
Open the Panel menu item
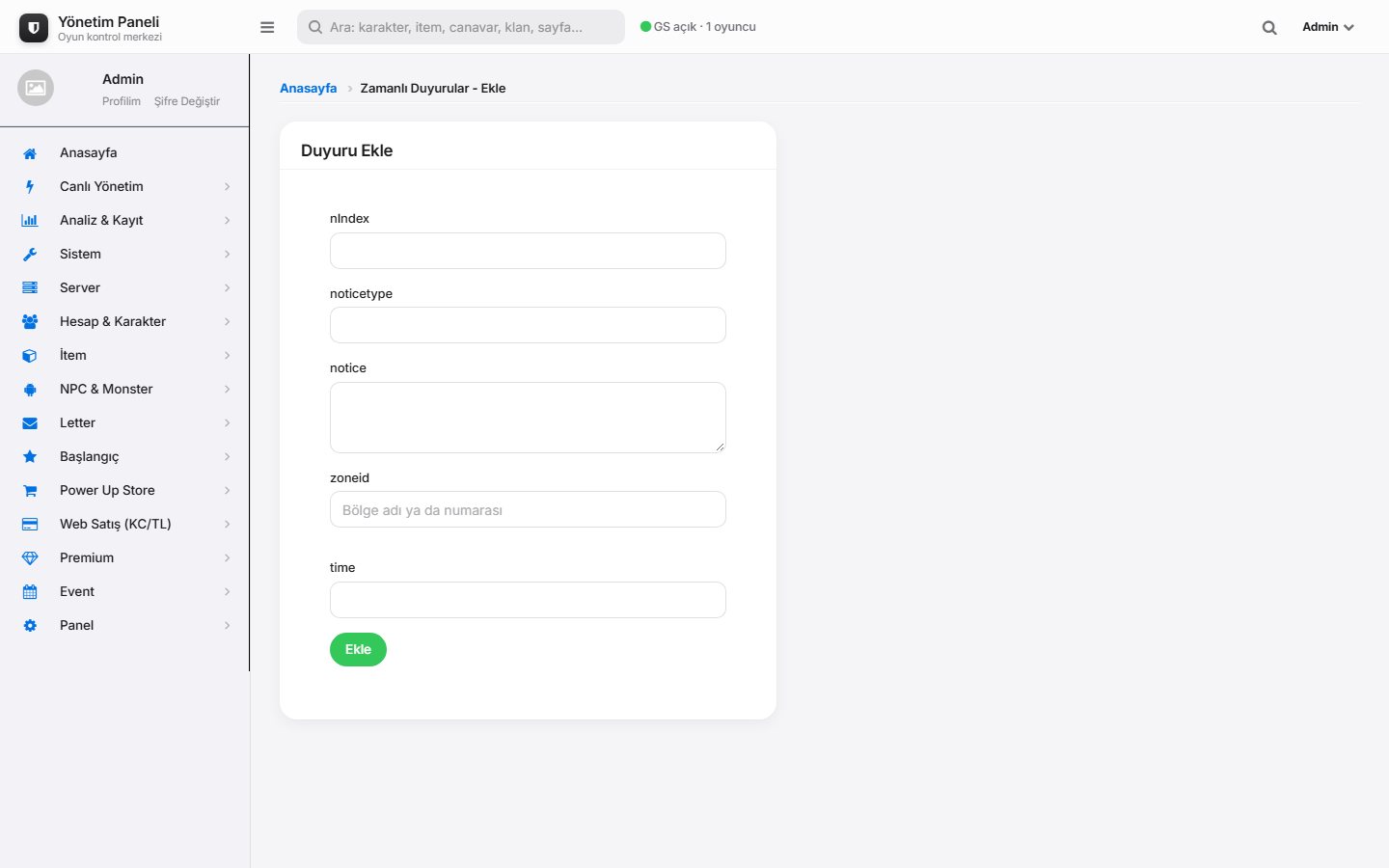124,625
